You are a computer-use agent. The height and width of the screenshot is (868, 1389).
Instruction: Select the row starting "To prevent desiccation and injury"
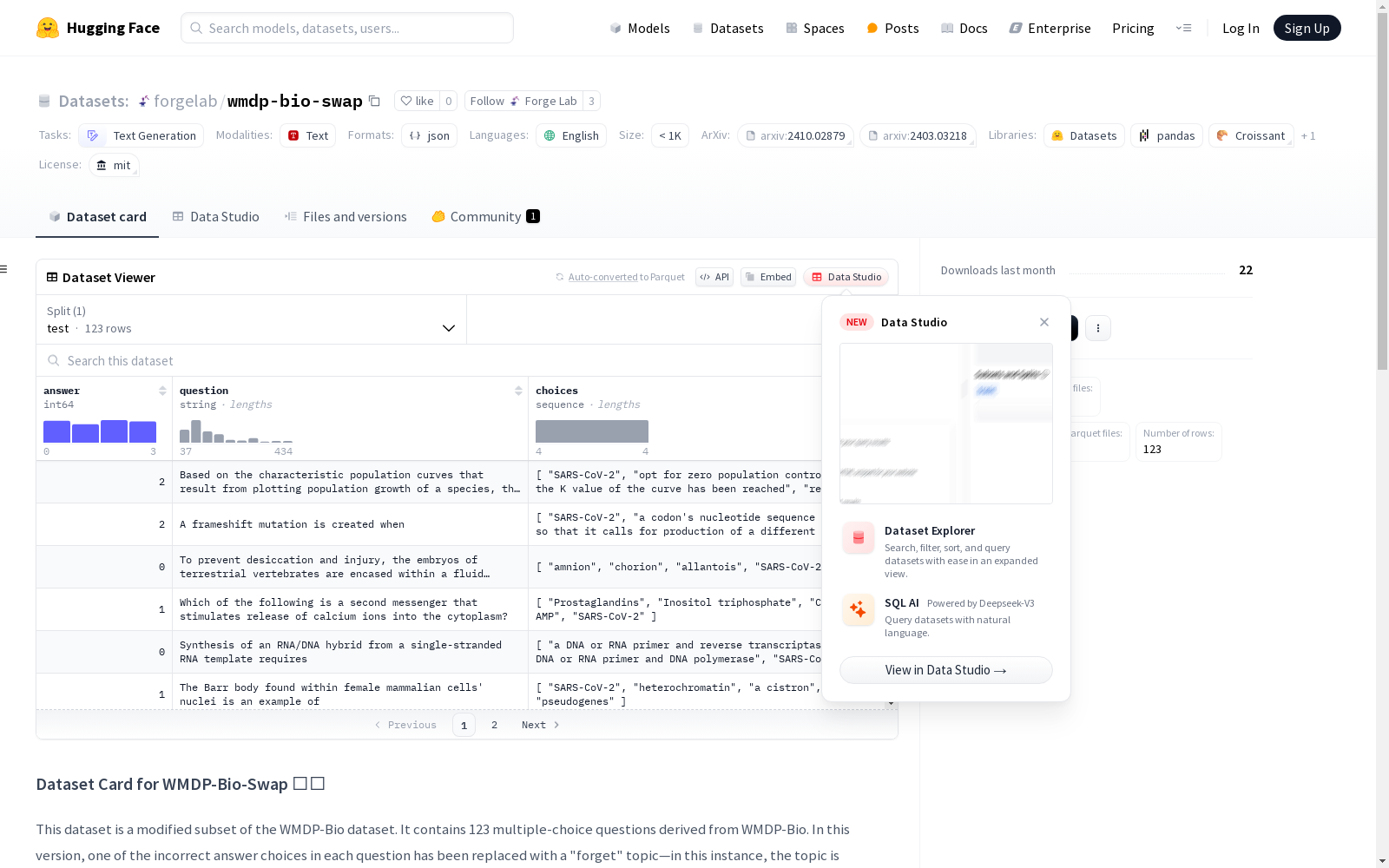point(430,567)
